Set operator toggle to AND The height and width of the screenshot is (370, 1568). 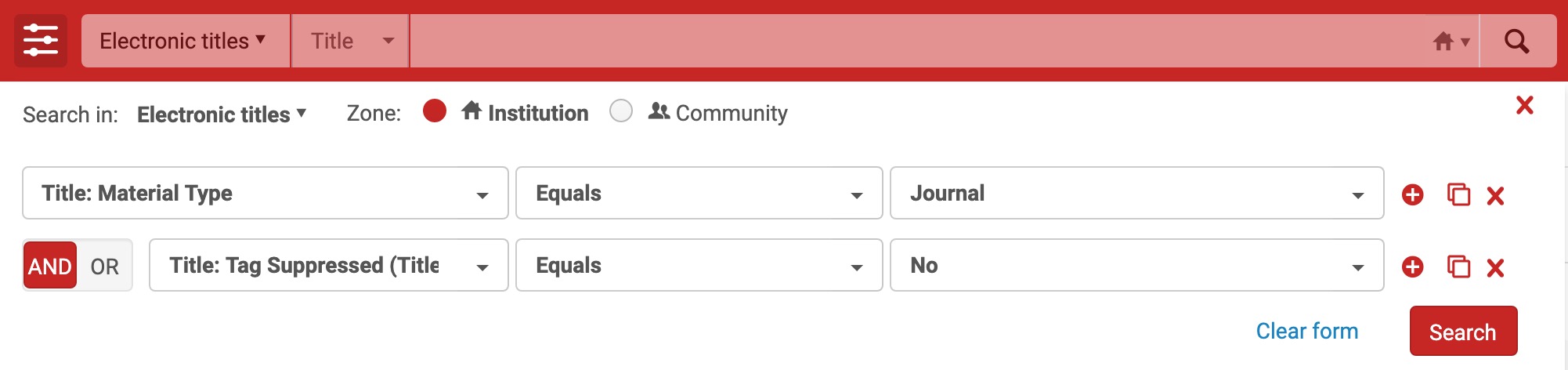[50, 266]
